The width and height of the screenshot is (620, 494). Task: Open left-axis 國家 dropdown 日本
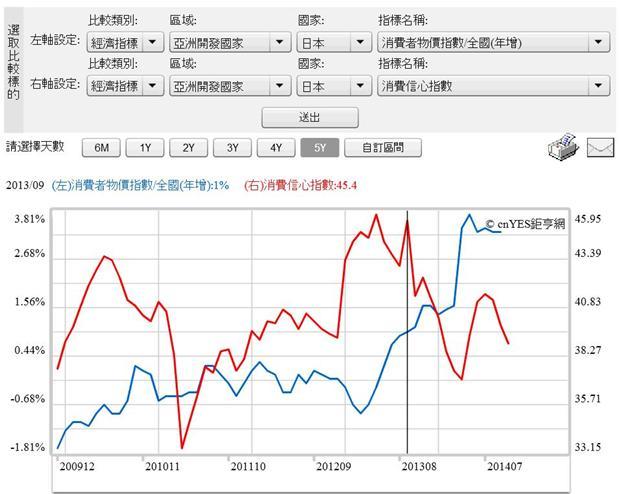coord(334,42)
